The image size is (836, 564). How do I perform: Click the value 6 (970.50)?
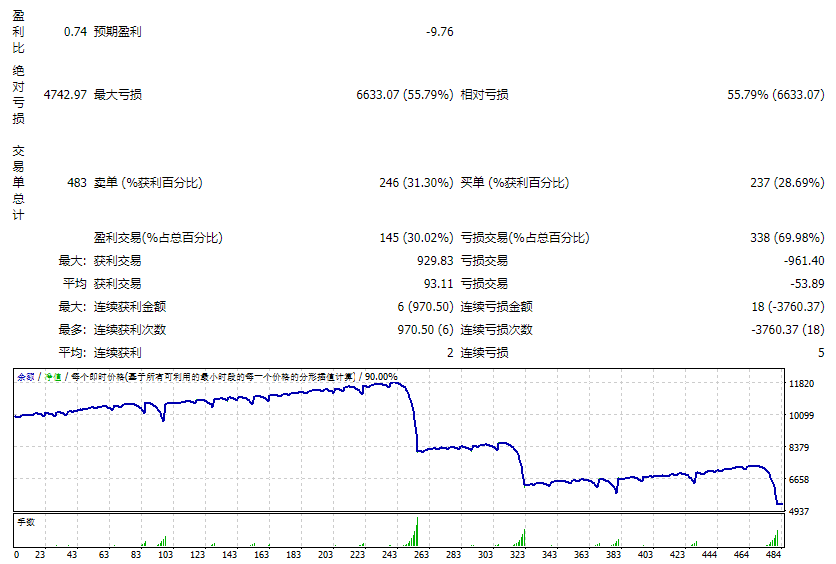tap(425, 307)
